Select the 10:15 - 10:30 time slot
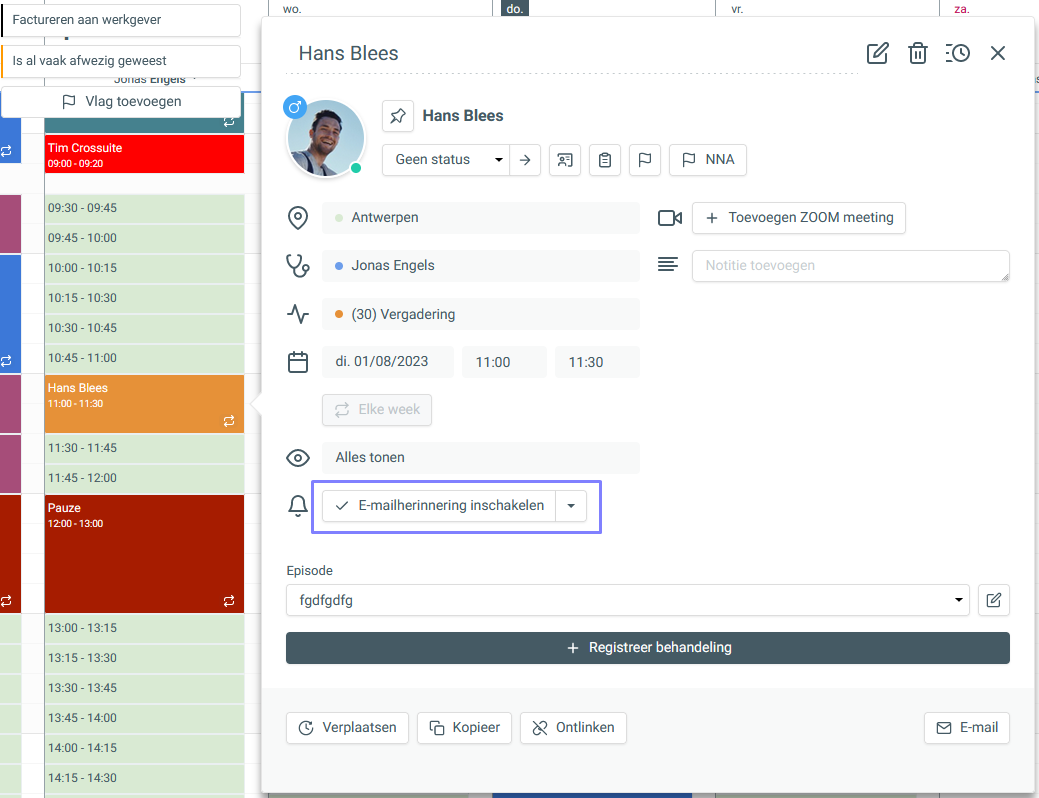This screenshot has width=1039, height=798. pos(144,298)
